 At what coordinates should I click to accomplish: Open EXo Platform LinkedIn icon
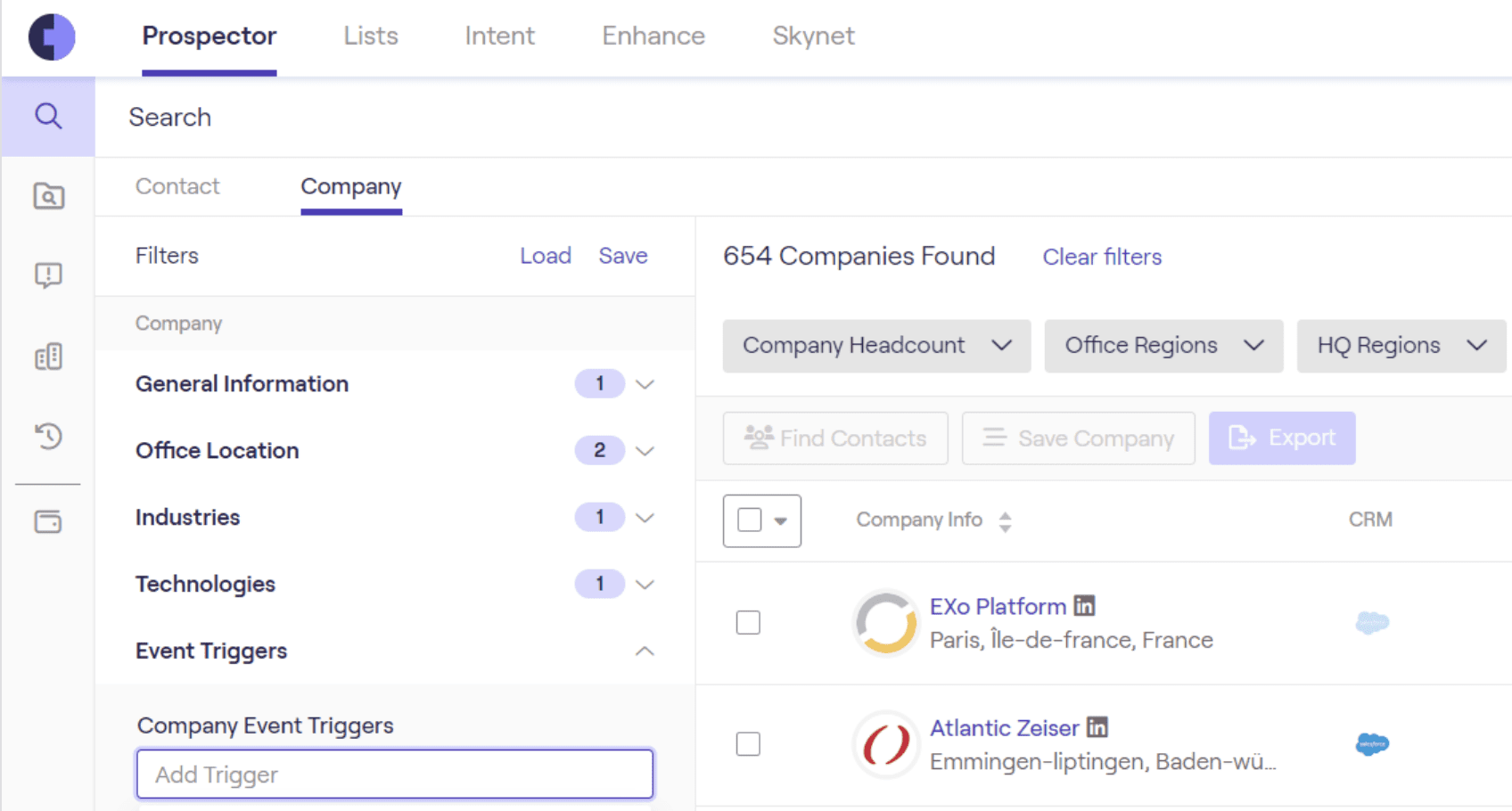(1084, 606)
